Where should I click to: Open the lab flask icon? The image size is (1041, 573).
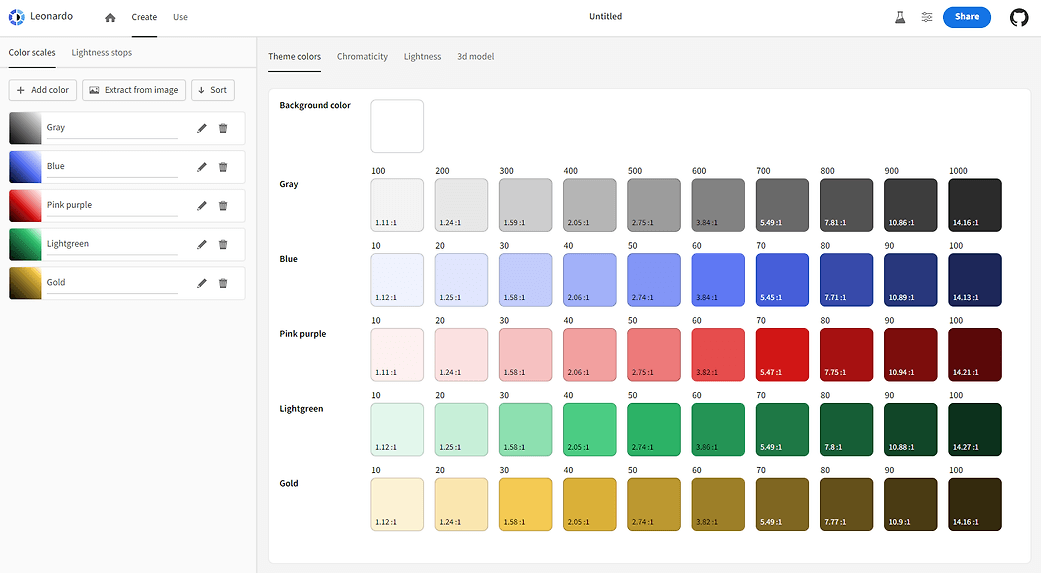click(900, 17)
